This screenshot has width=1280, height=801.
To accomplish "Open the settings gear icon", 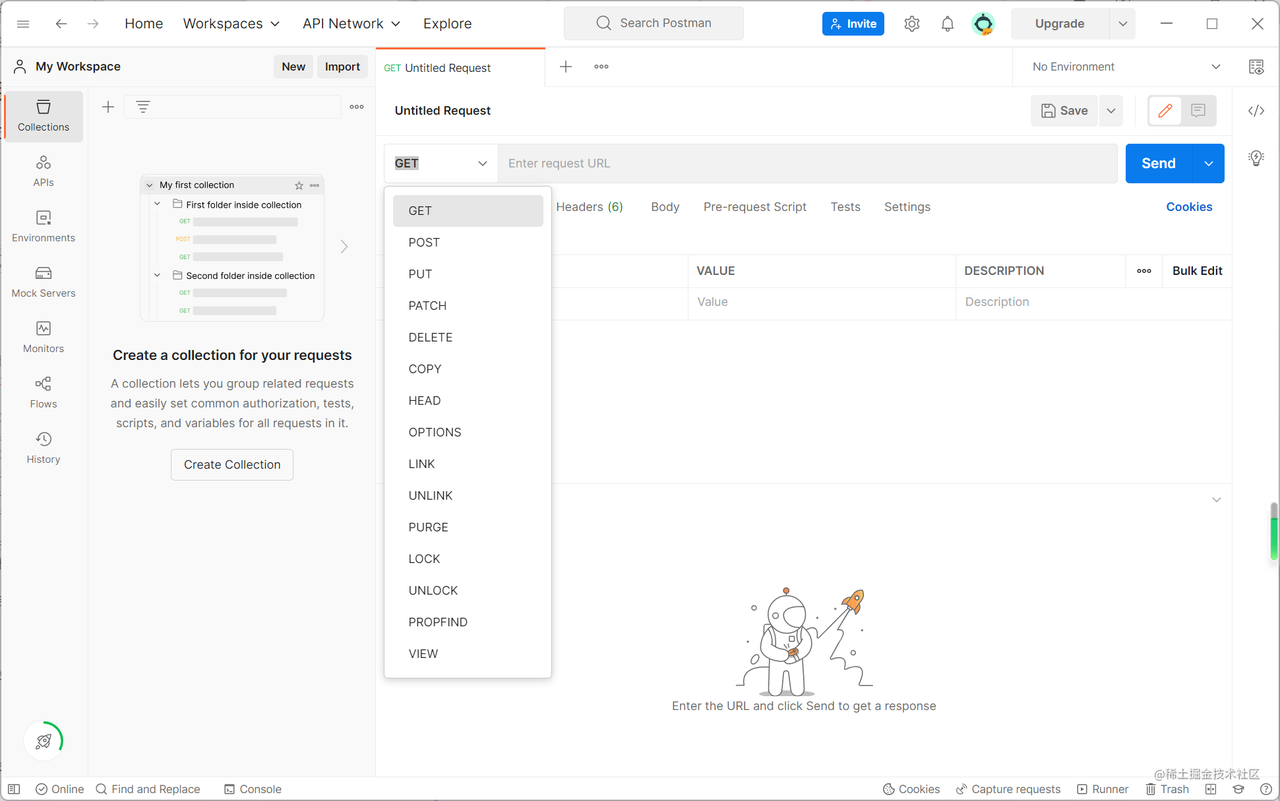I will 912,24.
